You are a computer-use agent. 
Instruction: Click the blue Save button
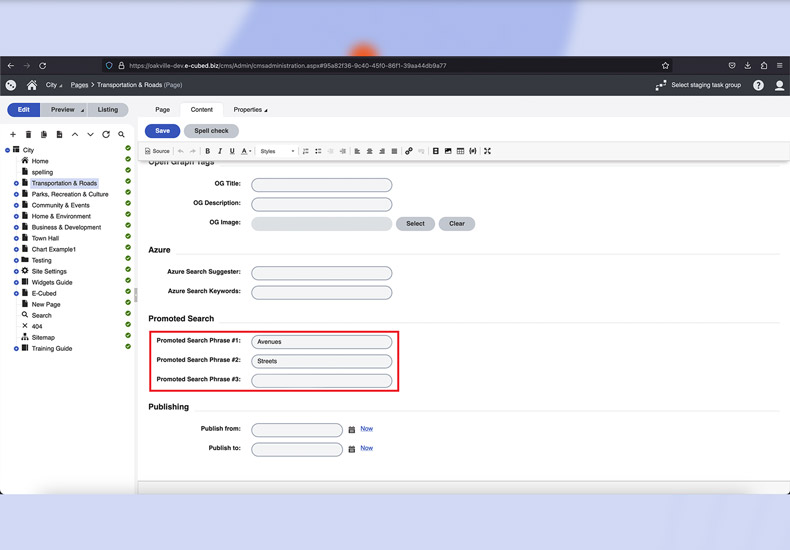pos(162,131)
